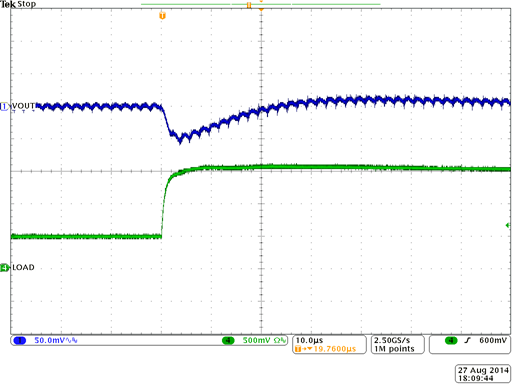Image resolution: width=512 pixels, height=384 pixels.
Task: Click the 2.50GS/s sample rate readout
Action: [x=392, y=340]
